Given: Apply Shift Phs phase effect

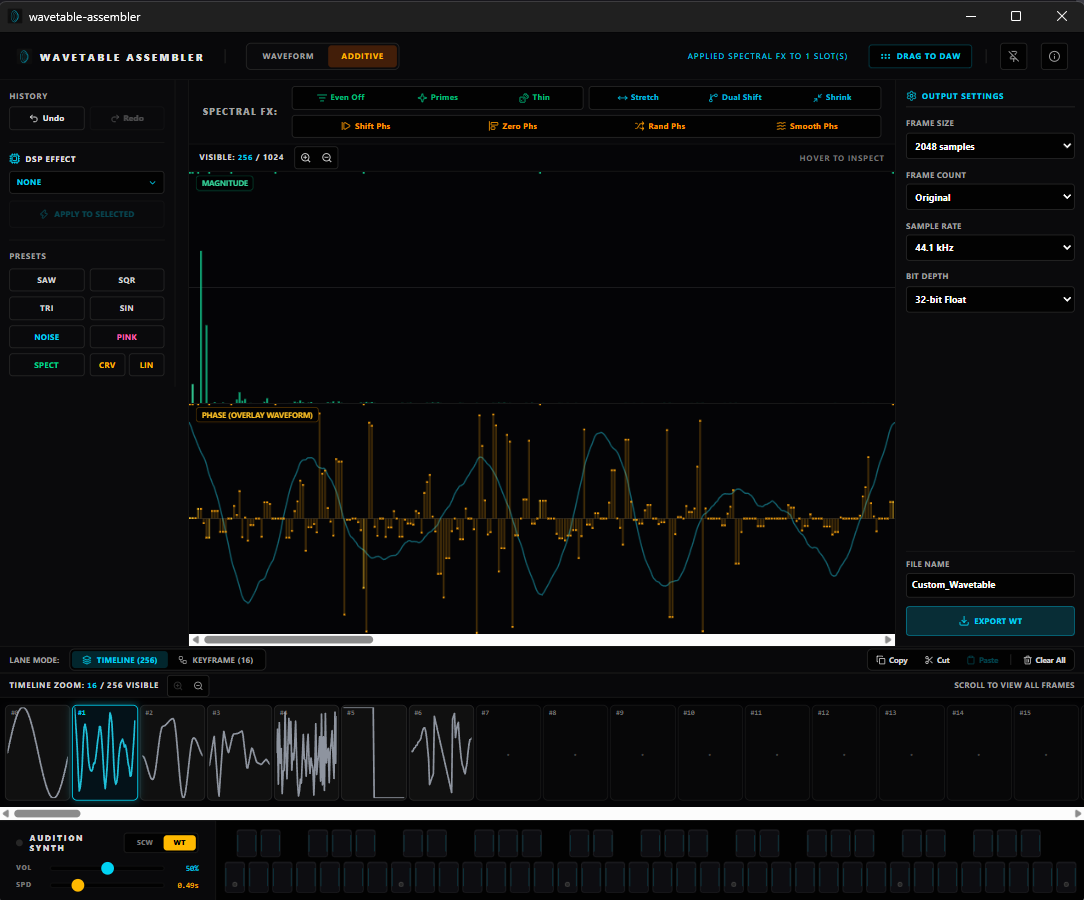Looking at the screenshot, I should (366, 126).
